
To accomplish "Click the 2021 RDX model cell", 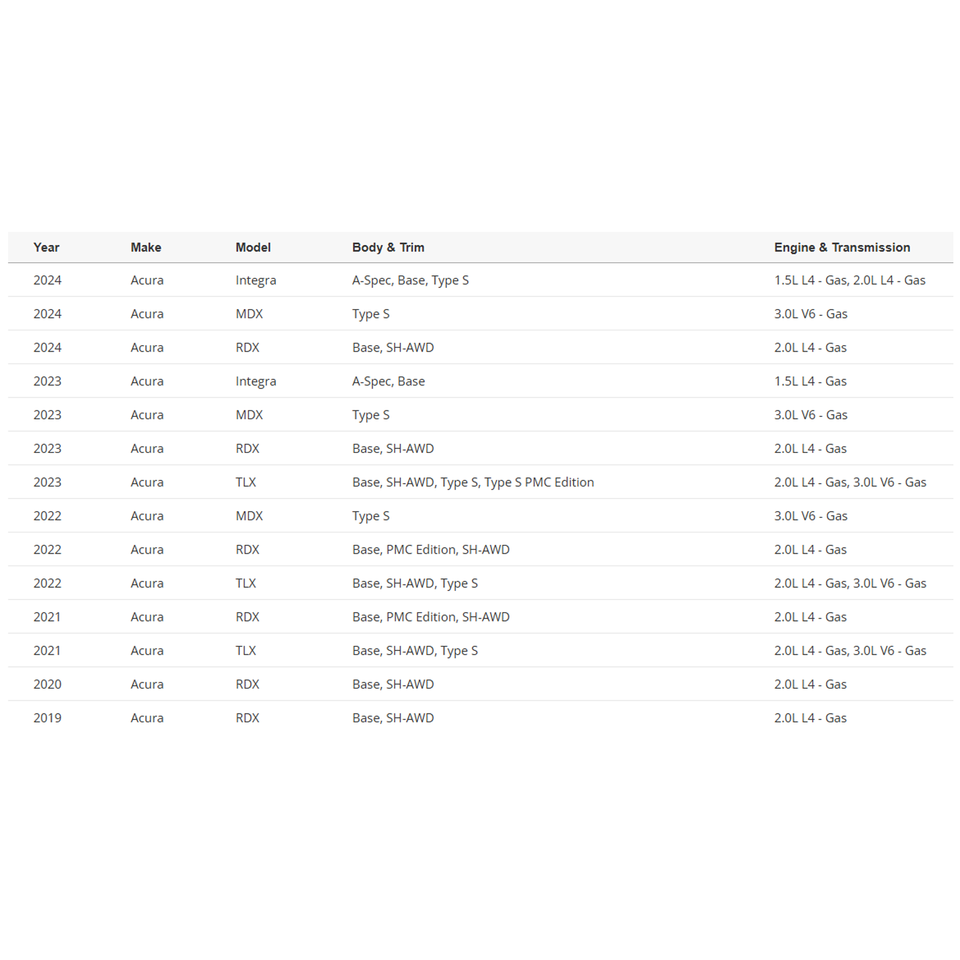I will 247,617.
